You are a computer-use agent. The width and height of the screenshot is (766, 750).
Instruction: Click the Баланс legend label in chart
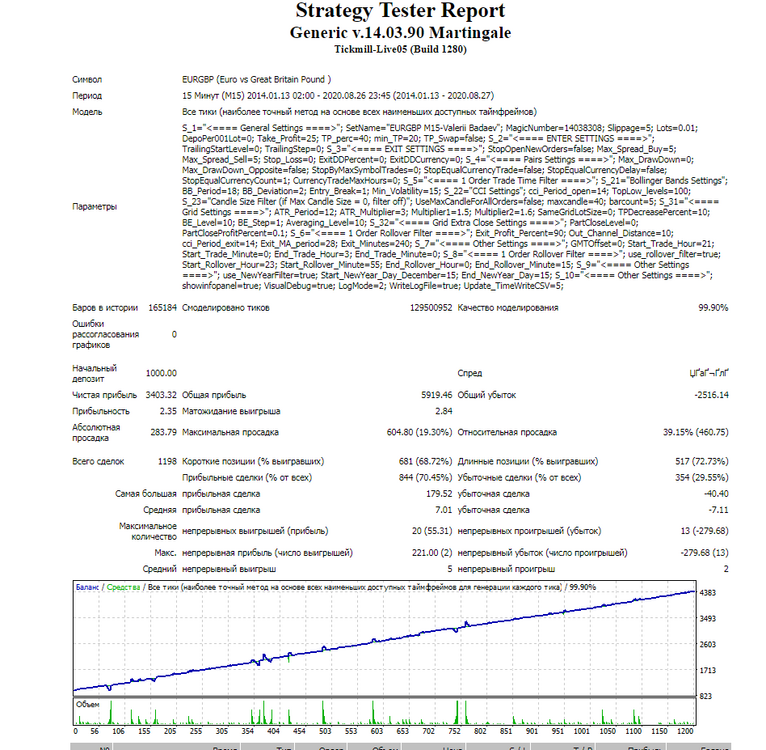pyautogui.click(x=87, y=587)
